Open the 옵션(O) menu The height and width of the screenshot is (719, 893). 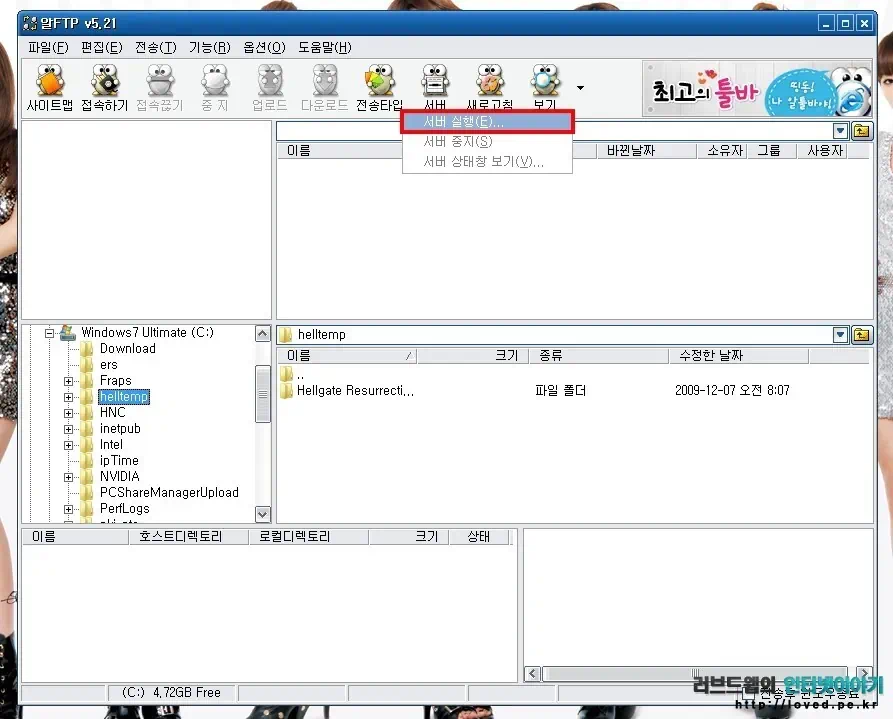(264, 47)
